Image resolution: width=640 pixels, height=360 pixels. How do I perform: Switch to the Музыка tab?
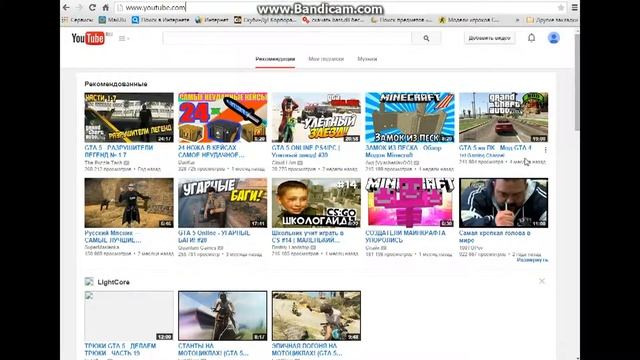(367, 59)
